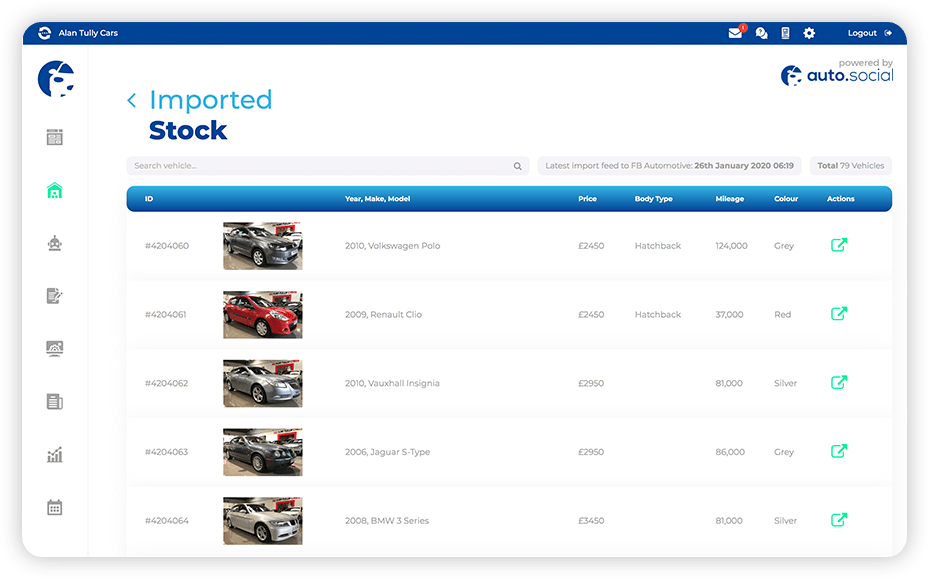Select ID #4204060

coord(166,246)
